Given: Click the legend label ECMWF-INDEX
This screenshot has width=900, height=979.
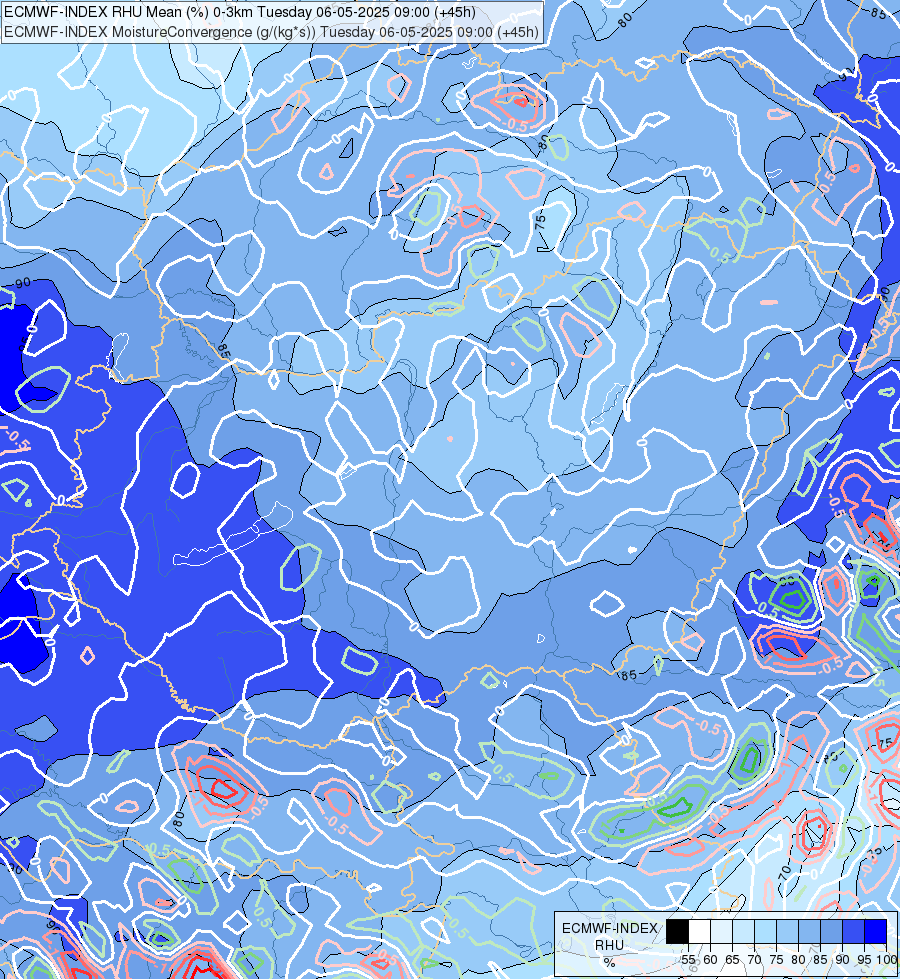Looking at the screenshot, I should click(610, 928).
